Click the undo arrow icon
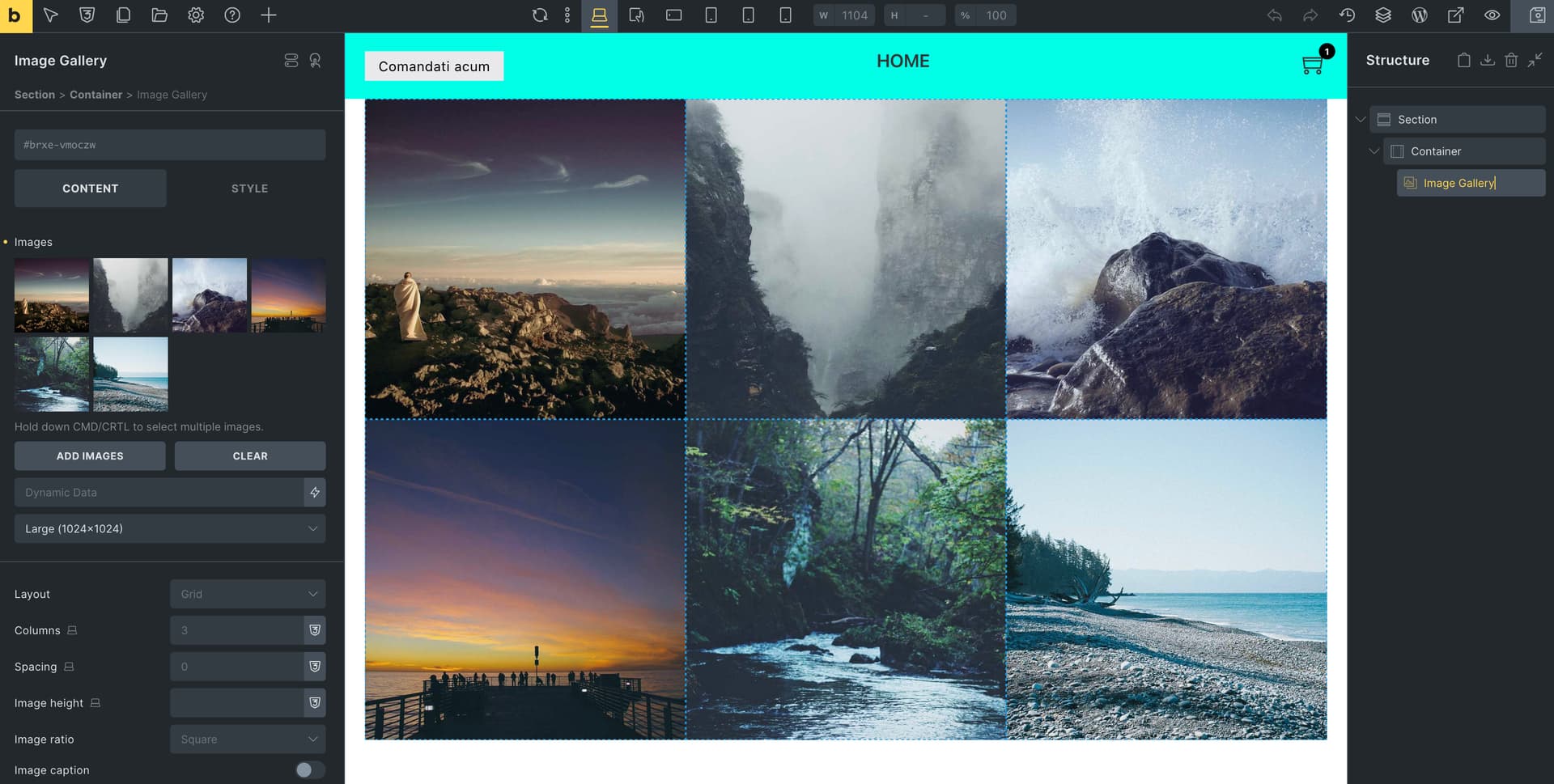 pos(1275,15)
